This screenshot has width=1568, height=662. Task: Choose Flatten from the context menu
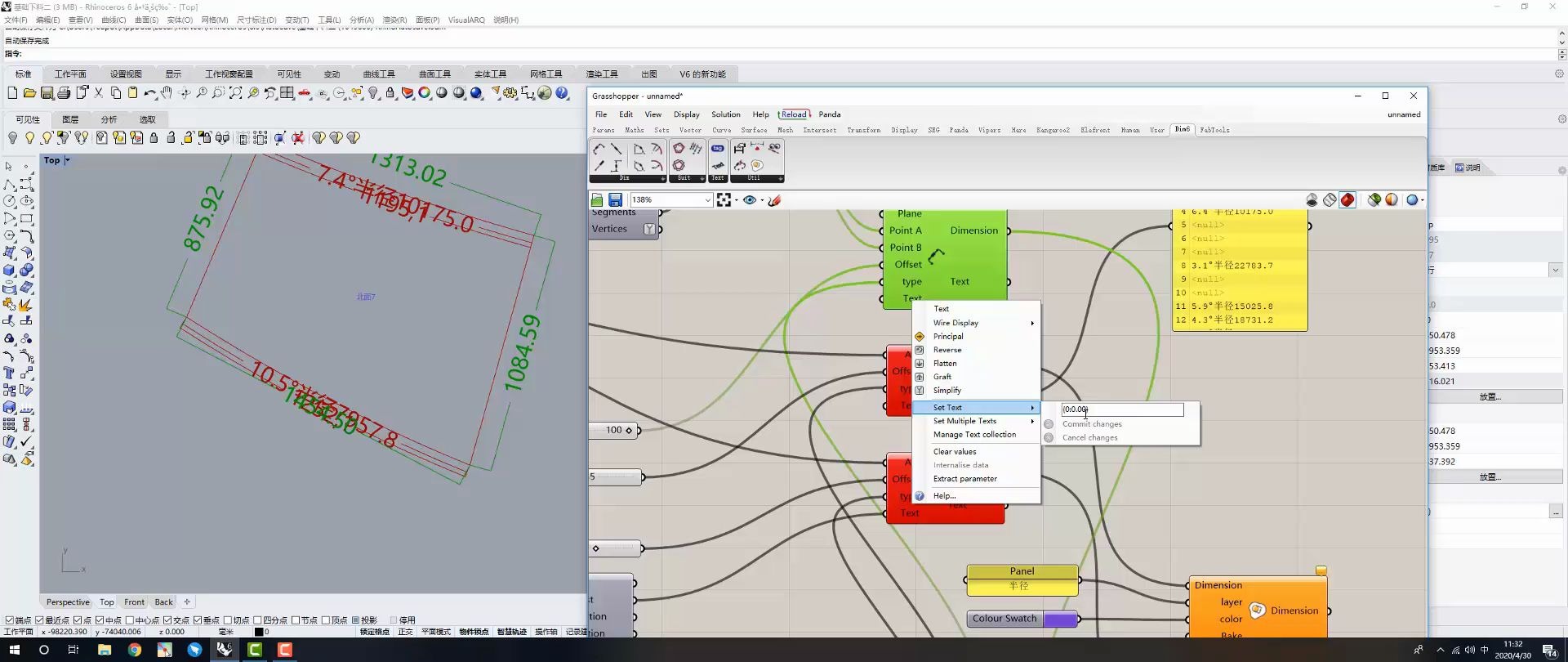[x=945, y=363]
